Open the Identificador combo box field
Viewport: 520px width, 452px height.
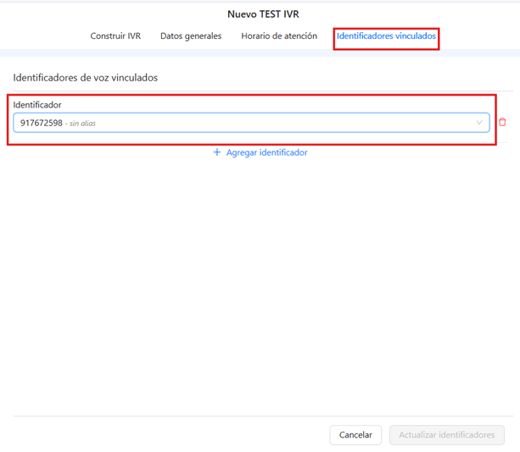point(251,123)
